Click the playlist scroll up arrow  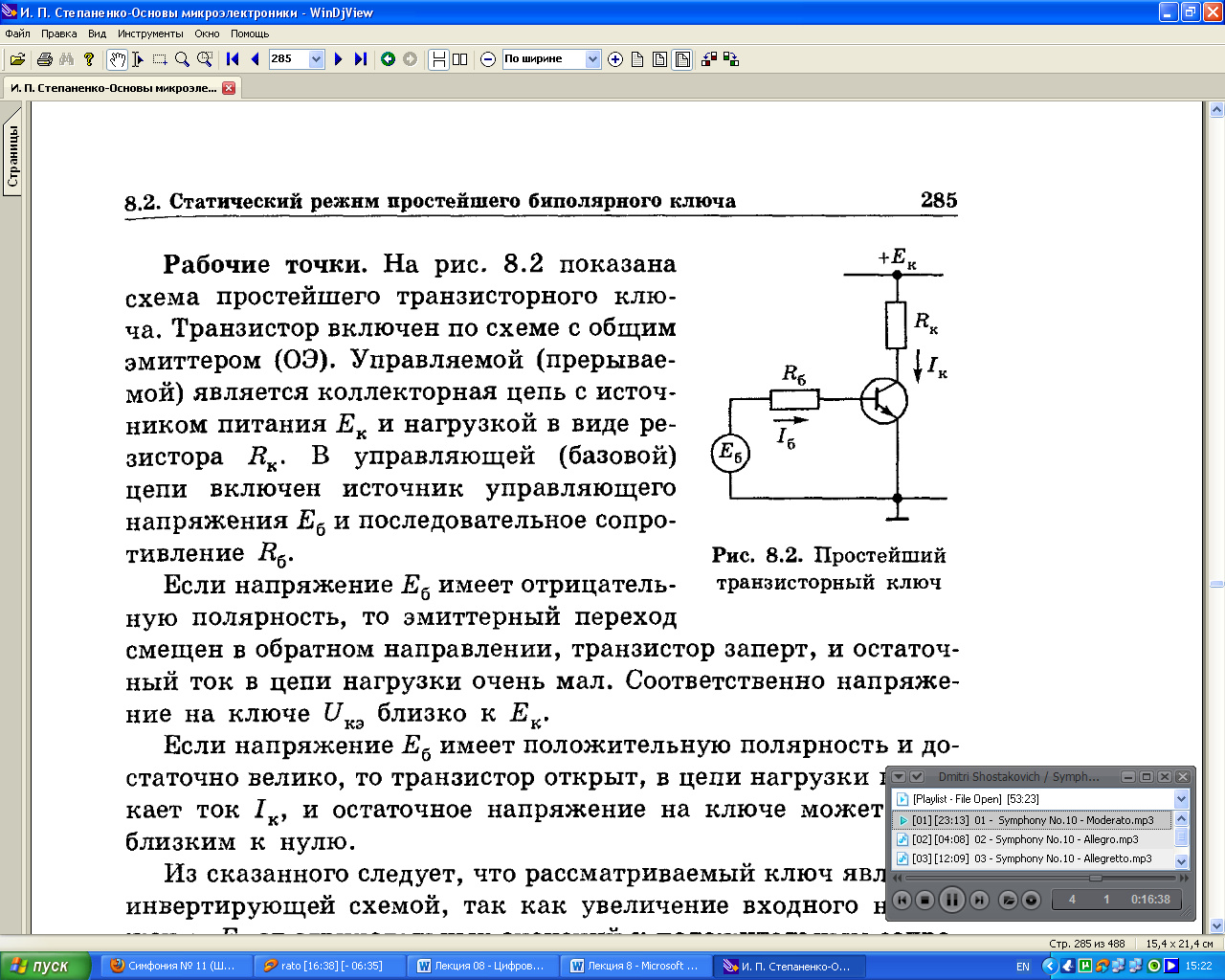pos(1181,818)
